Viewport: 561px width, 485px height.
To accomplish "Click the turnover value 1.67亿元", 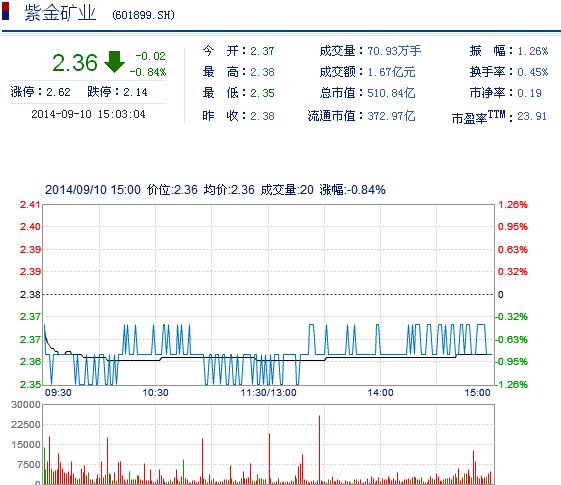I will pyautogui.click(x=391, y=72).
